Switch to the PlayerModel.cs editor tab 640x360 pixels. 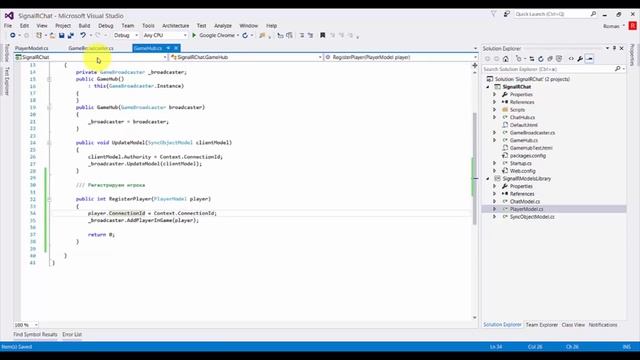coord(31,48)
